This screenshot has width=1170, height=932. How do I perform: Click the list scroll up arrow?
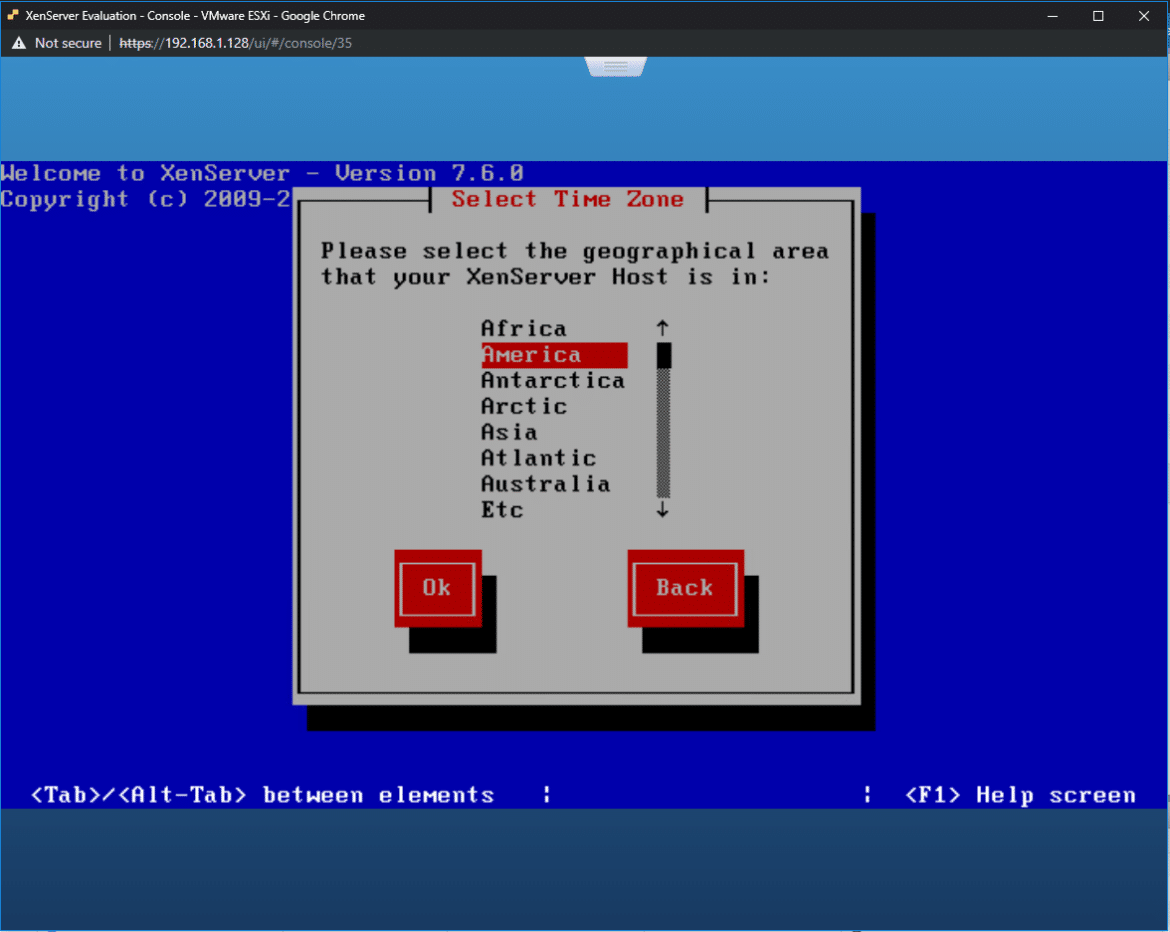(663, 328)
